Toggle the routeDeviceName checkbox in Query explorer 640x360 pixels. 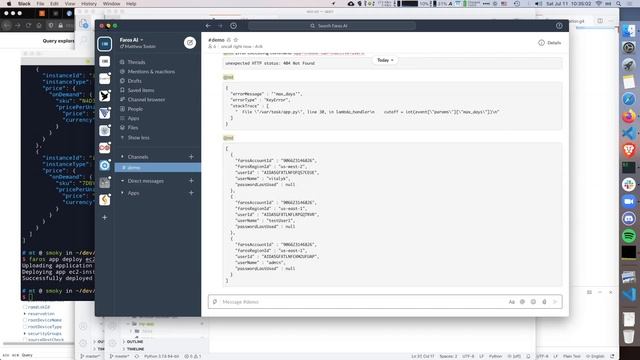25,320
